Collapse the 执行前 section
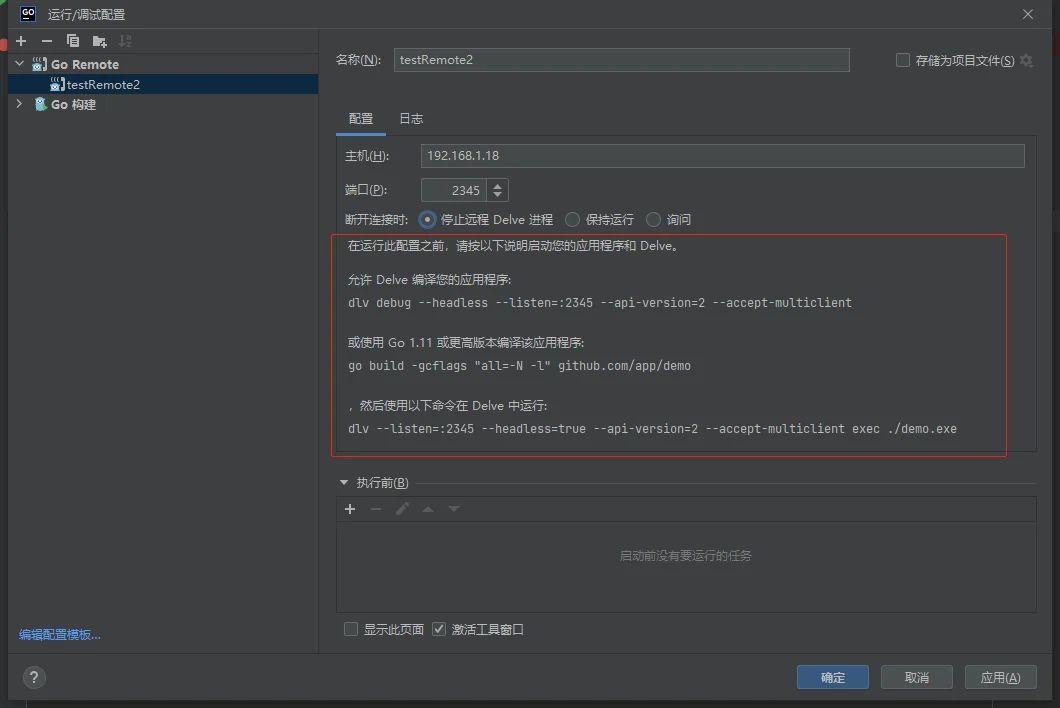Image resolution: width=1060 pixels, height=708 pixels. click(x=343, y=483)
